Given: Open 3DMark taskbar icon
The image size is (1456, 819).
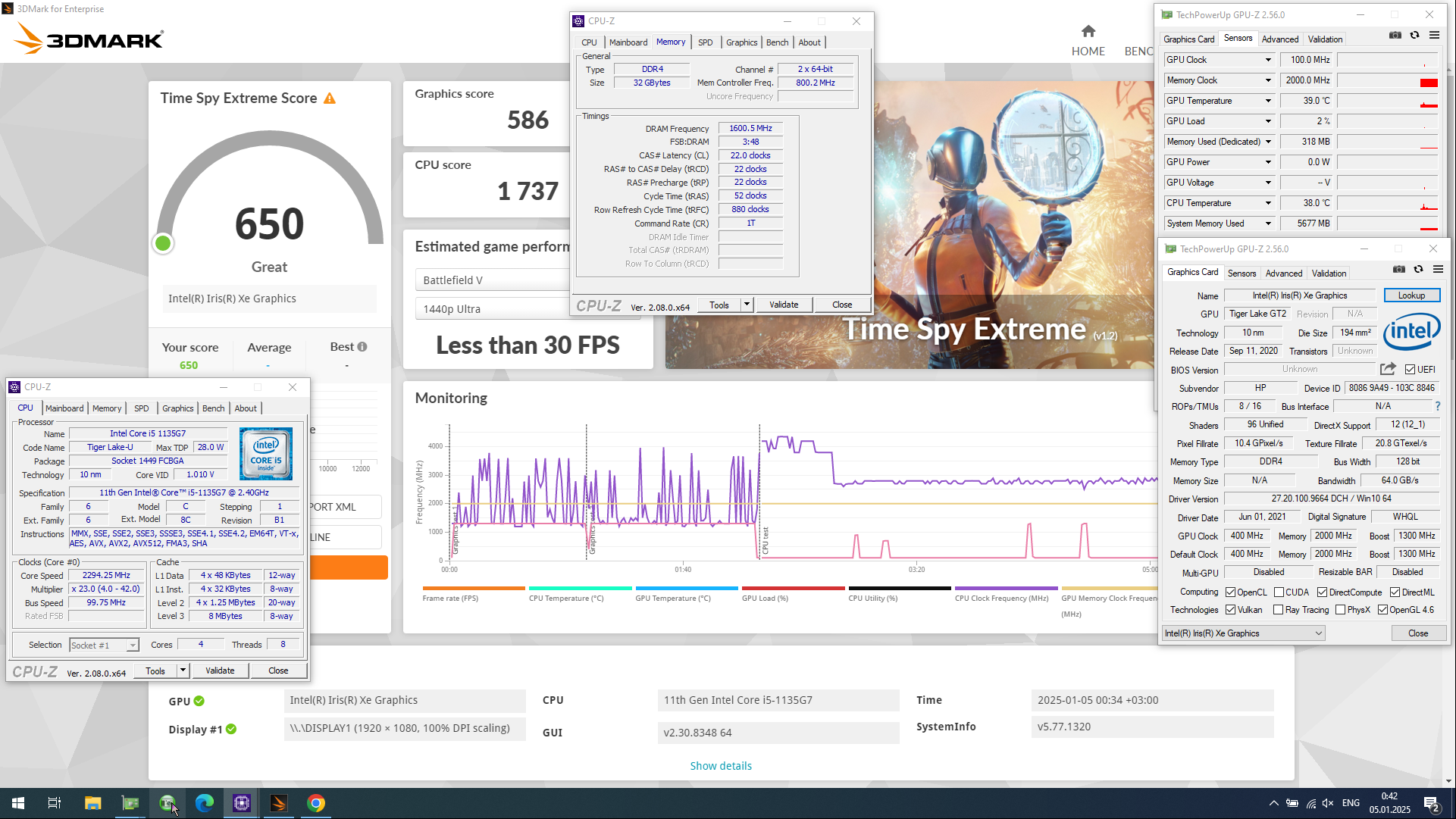Looking at the screenshot, I should (x=279, y=803).
